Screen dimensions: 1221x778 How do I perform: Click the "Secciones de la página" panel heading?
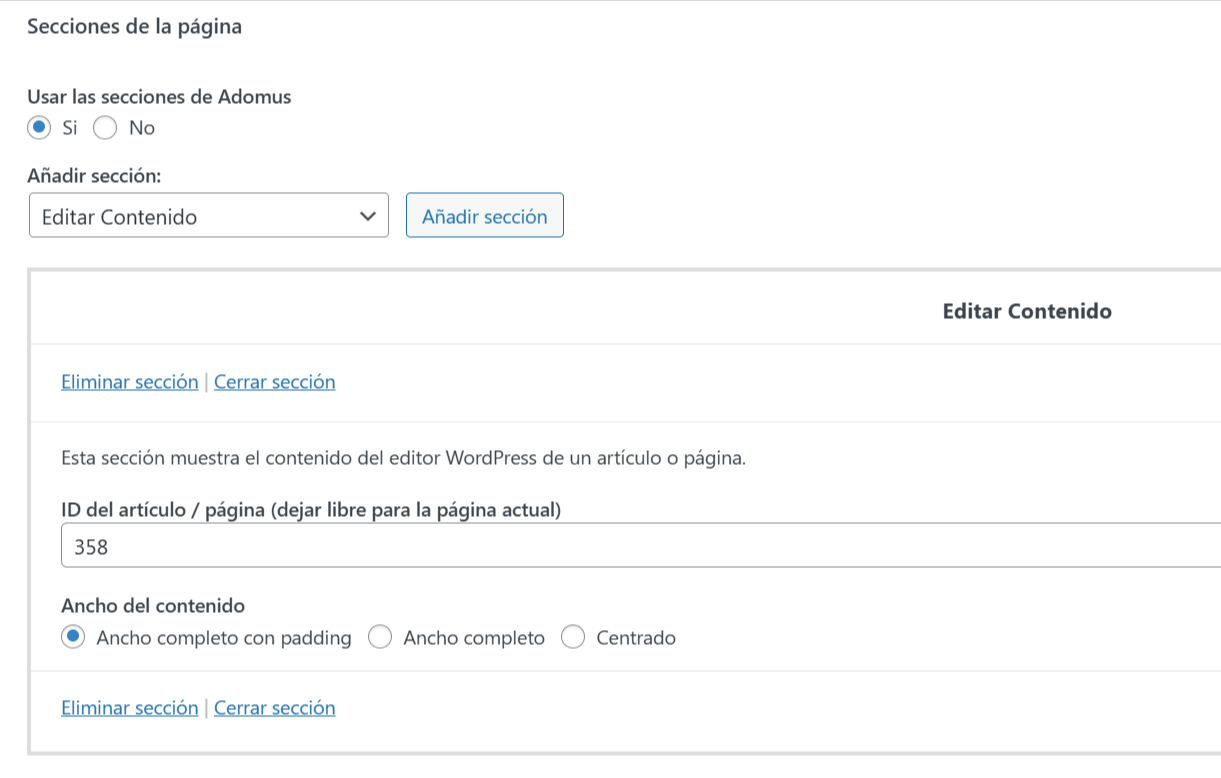[x=134, y=27]
